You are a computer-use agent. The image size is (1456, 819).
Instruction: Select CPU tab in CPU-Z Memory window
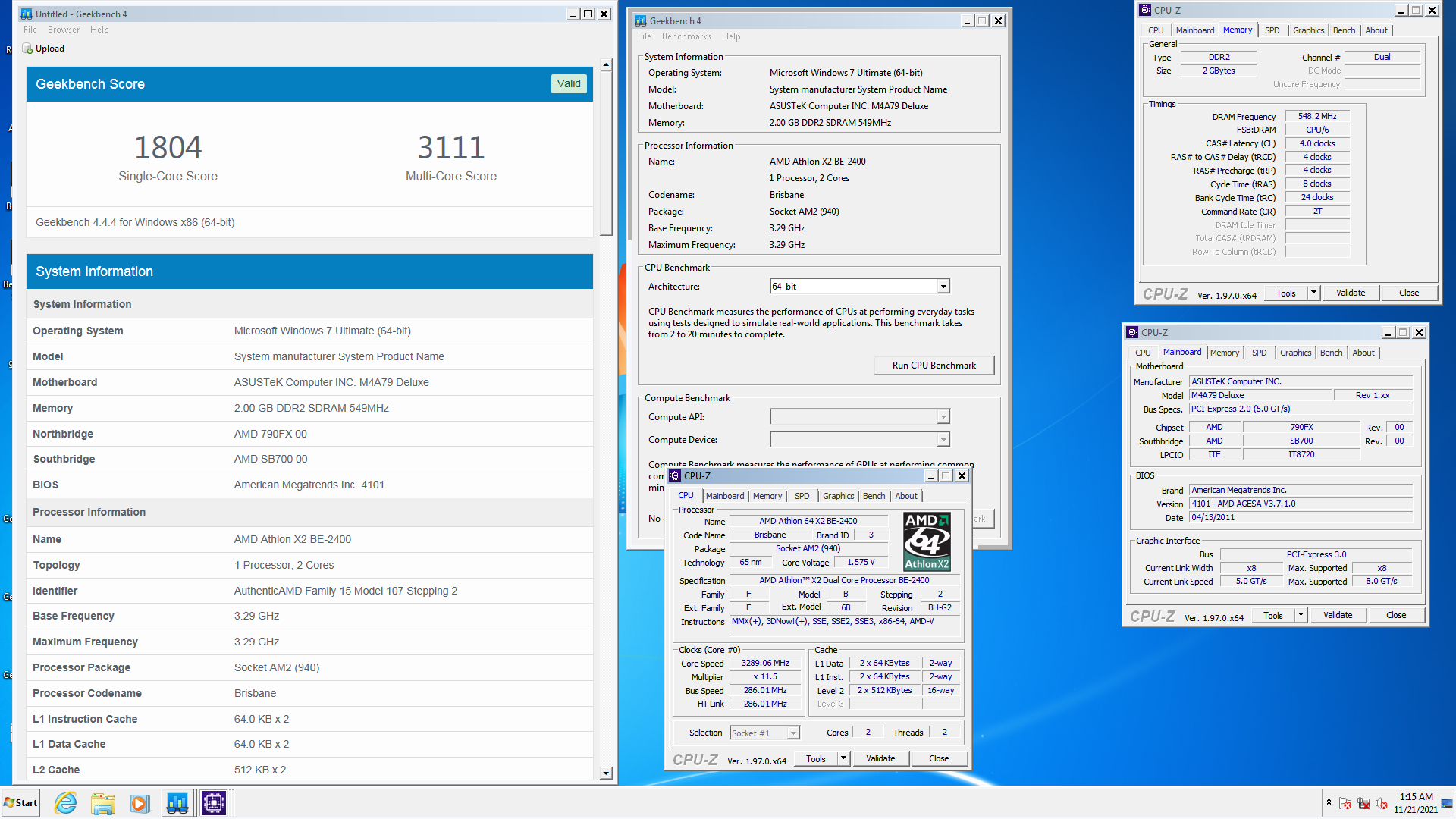pyautogui.click(x=1156, y=30)
